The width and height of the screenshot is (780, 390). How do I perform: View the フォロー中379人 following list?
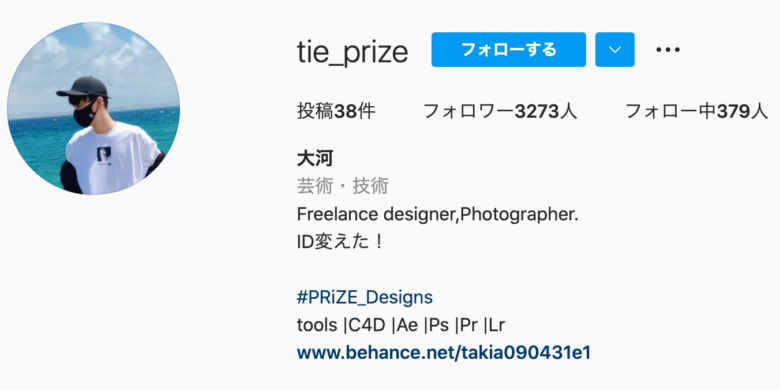696,112
